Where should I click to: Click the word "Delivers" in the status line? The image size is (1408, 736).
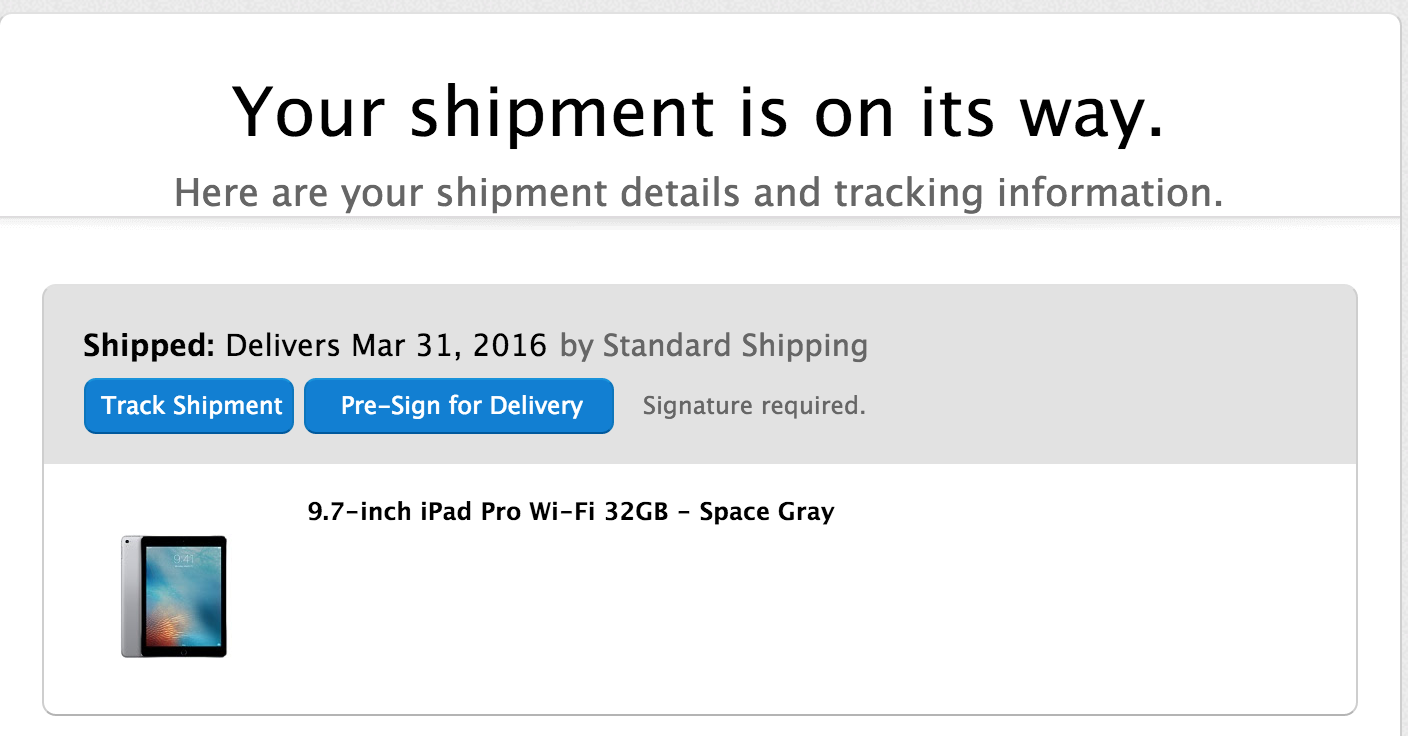[x=283, y=346]
